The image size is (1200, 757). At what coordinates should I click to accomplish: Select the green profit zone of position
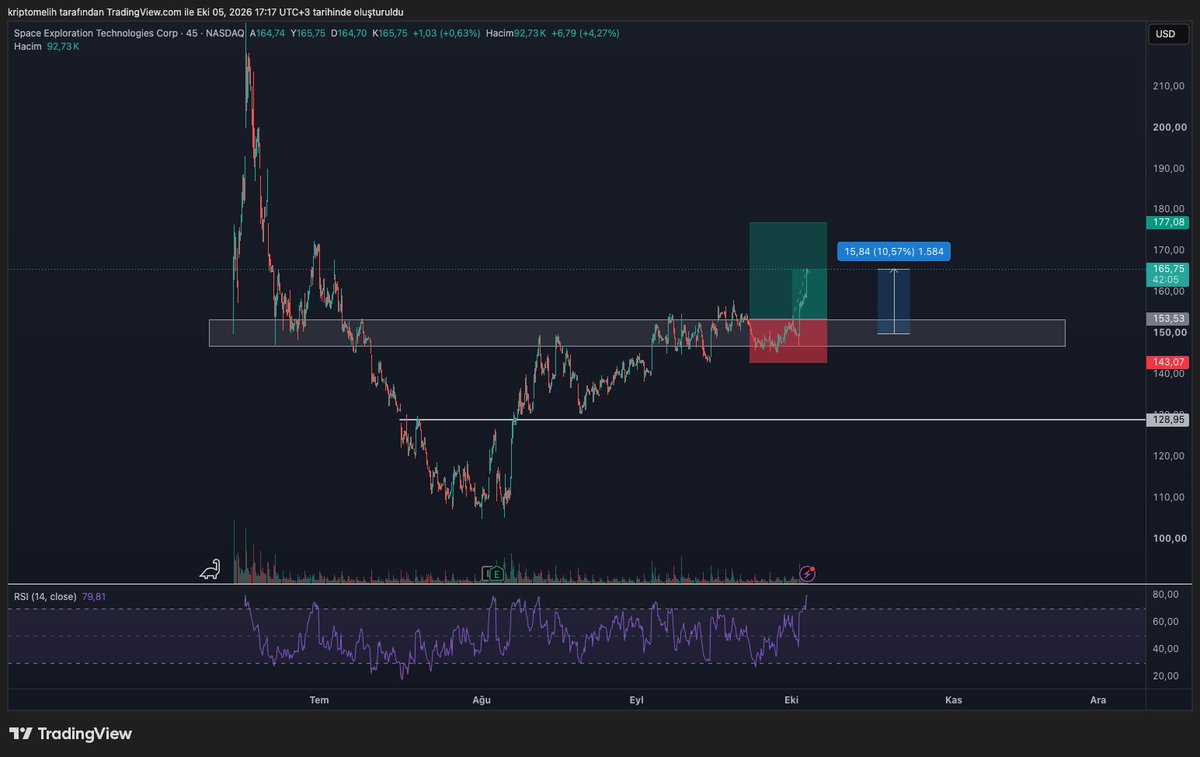pyautogui.click(x=788, y=270)
